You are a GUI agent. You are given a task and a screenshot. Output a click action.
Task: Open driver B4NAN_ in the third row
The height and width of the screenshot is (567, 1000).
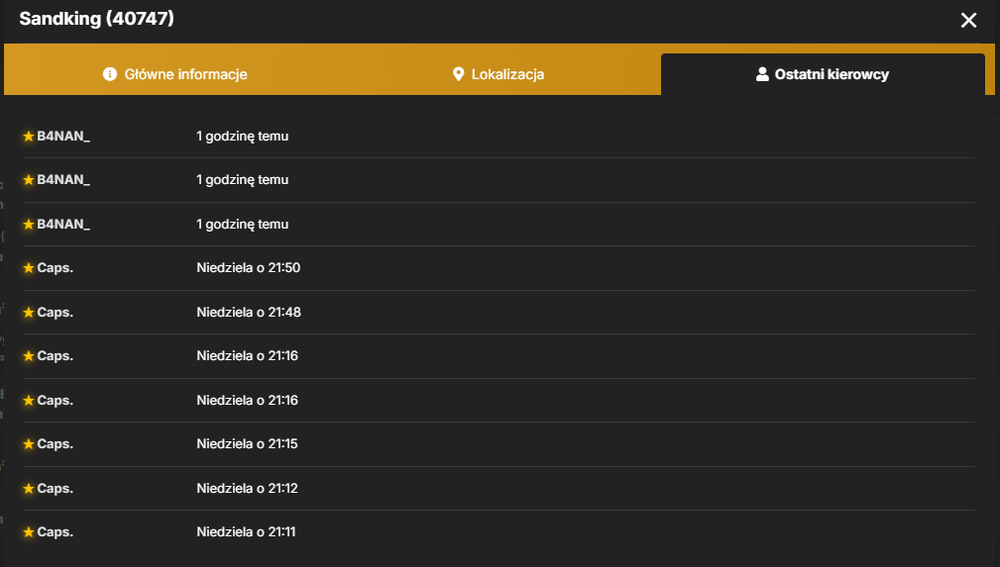[63, 224]
